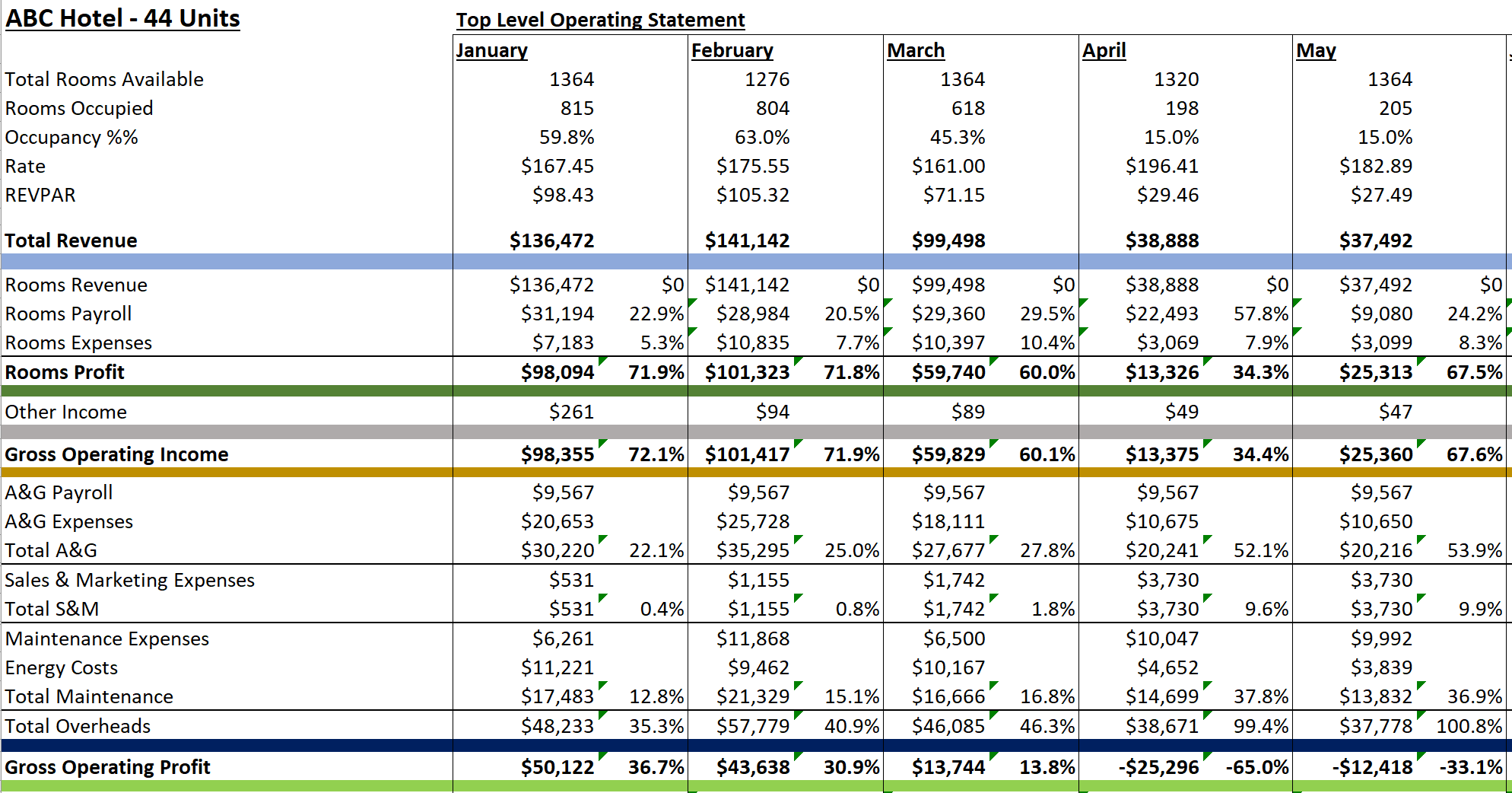Open the note on February Total A&G

click(x=799, y=541)
